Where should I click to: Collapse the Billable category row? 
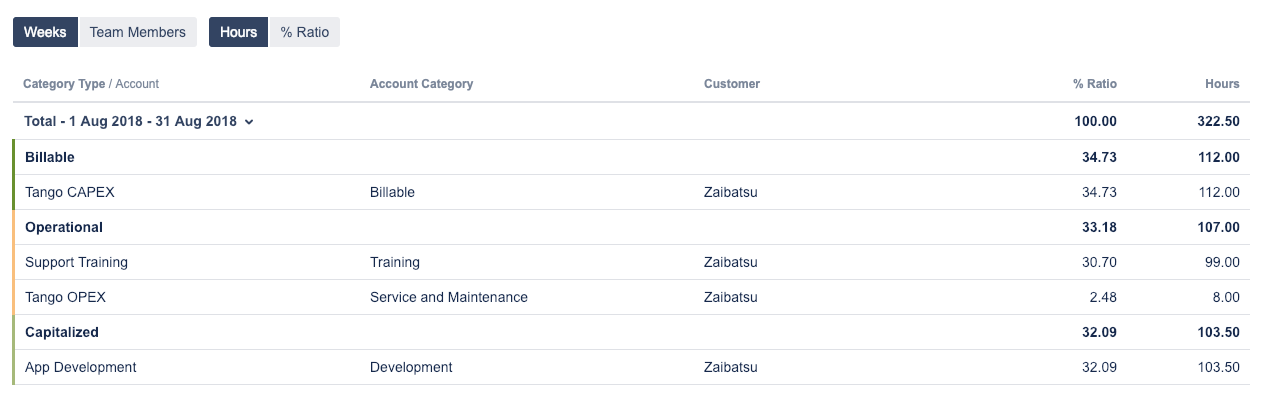[x=50, y=157]
